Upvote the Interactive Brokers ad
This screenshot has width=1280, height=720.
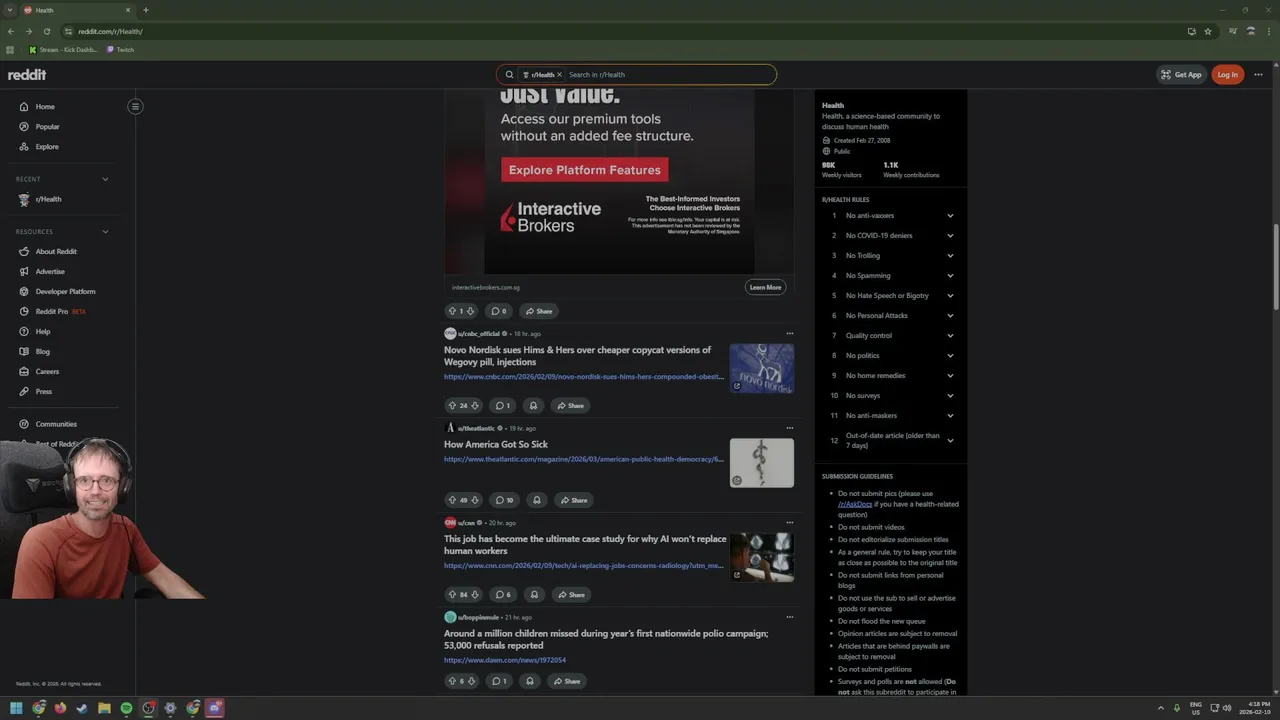click(452, 311)
